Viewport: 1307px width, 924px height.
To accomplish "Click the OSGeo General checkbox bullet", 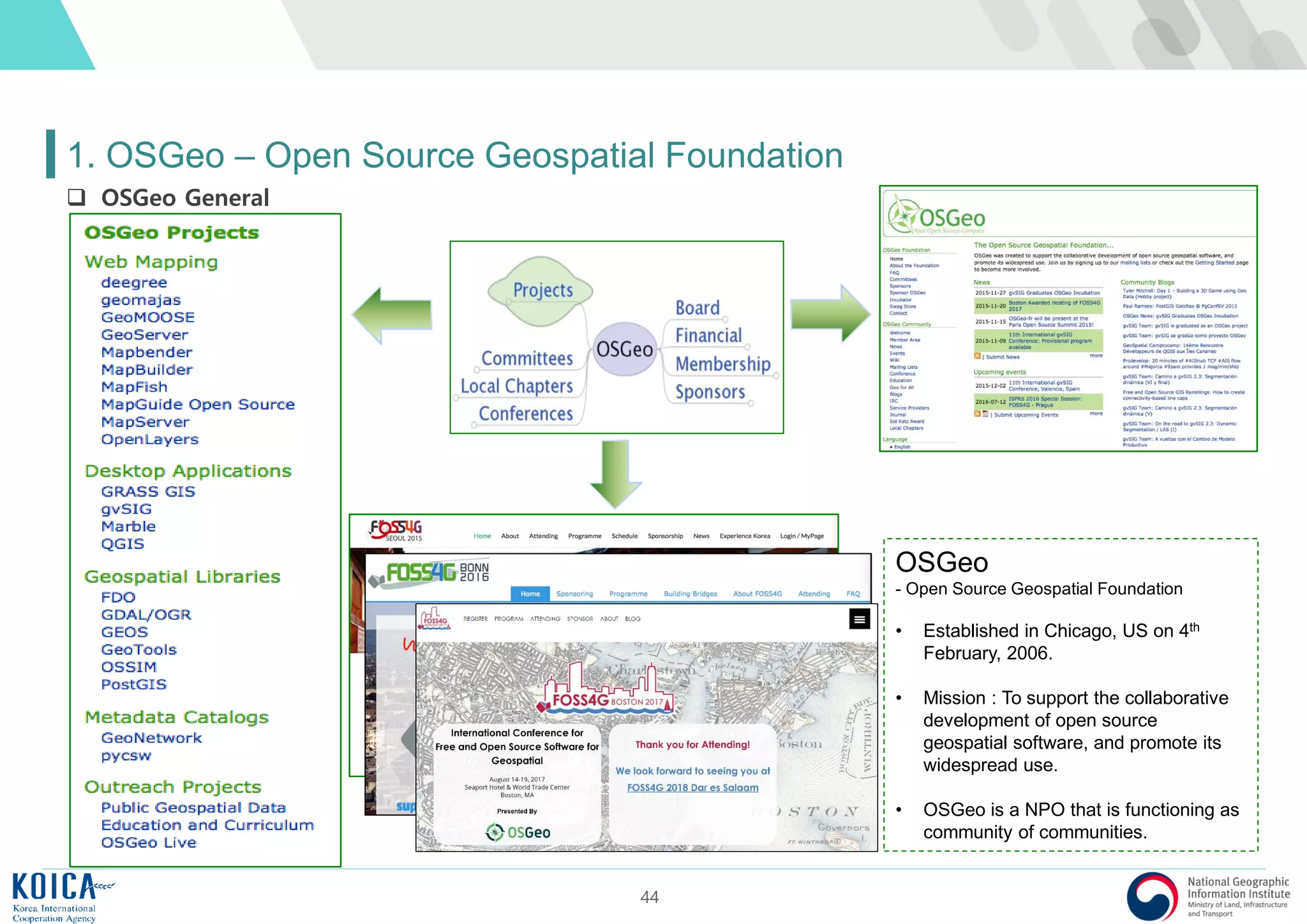I will click(77, 197).
